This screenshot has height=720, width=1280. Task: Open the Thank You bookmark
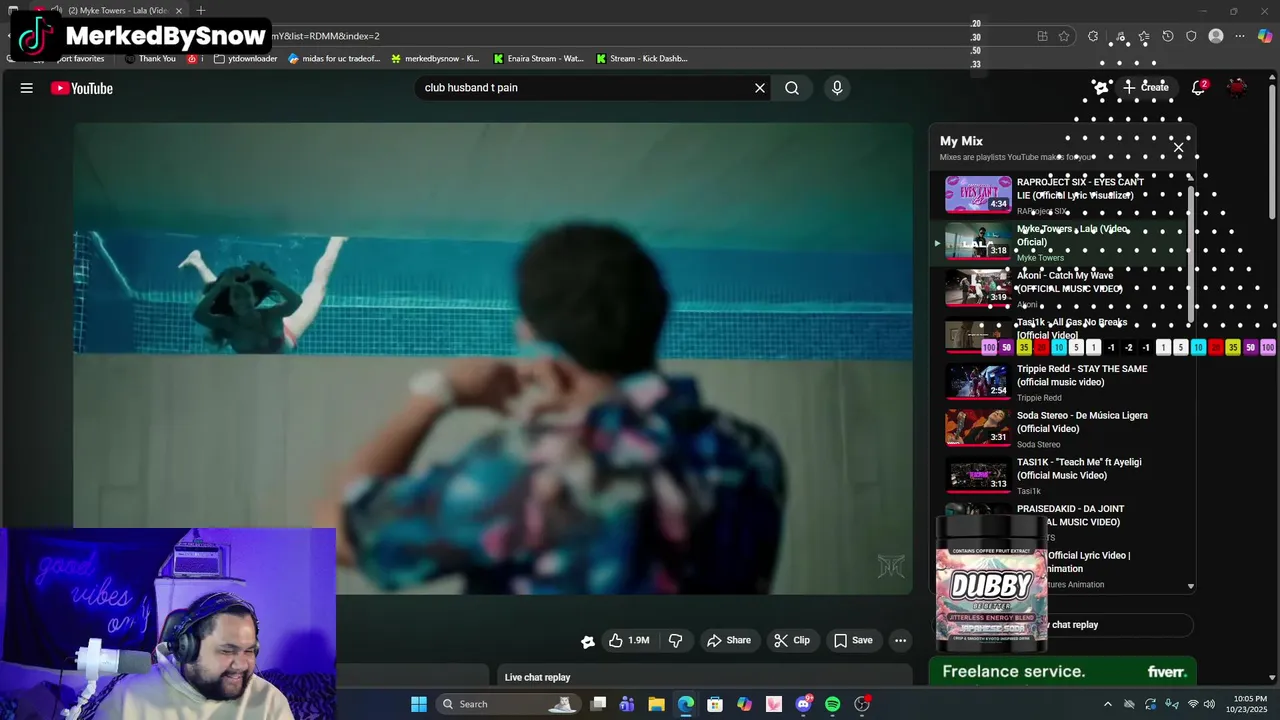[150, 58]
